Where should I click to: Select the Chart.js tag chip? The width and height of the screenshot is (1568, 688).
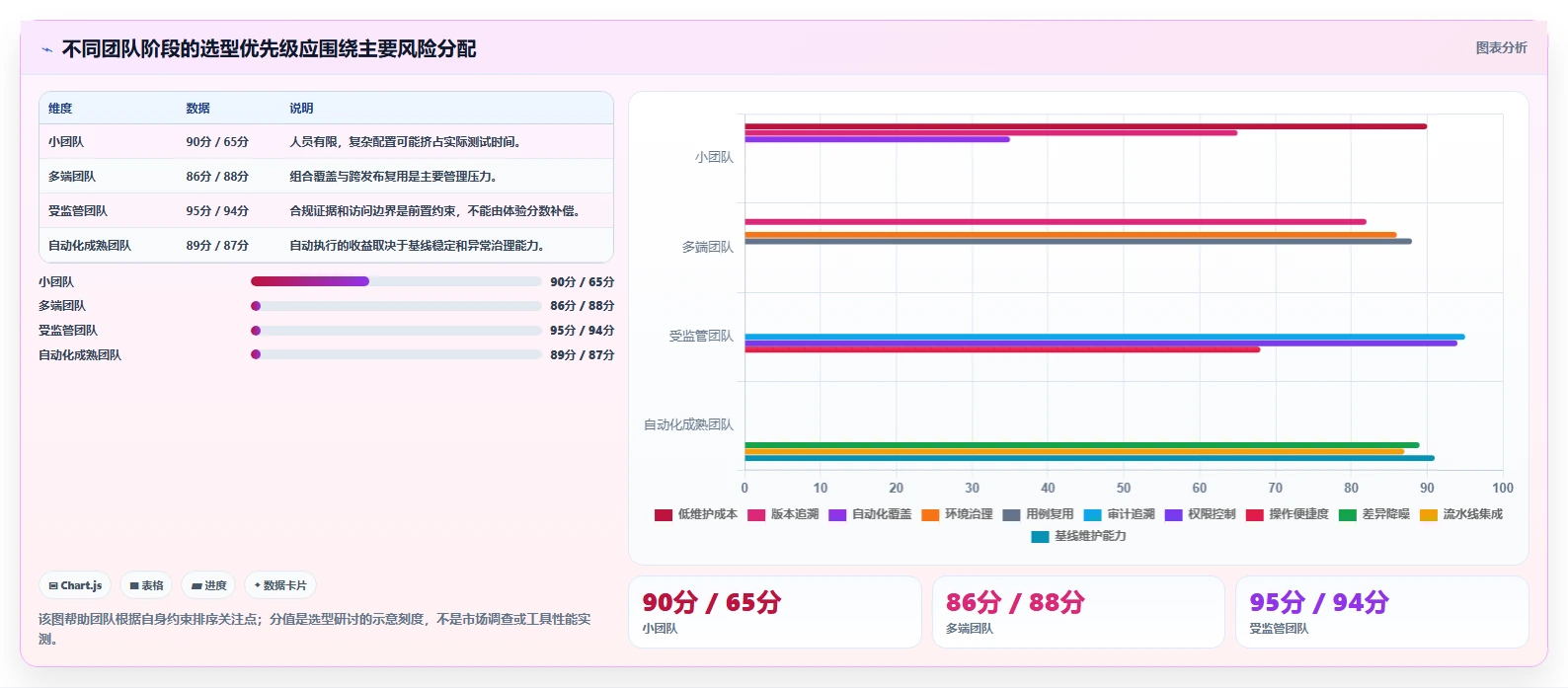[x=75, y=585]
